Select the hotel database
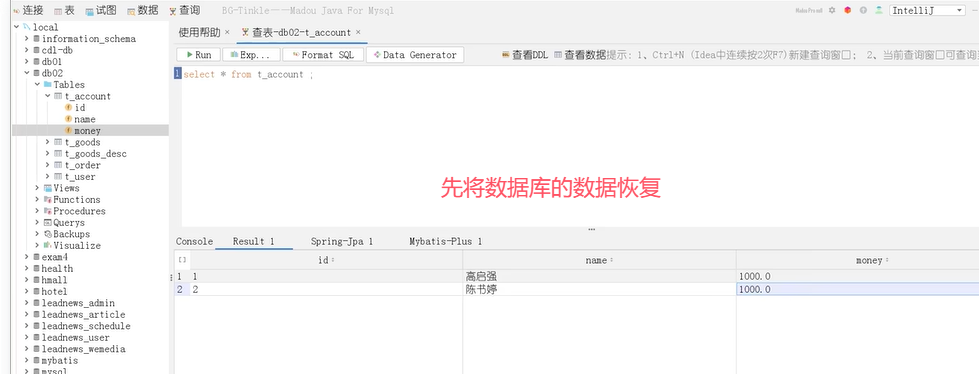The height and width of the screenshot is (374, 979). [x=54, y=292]
